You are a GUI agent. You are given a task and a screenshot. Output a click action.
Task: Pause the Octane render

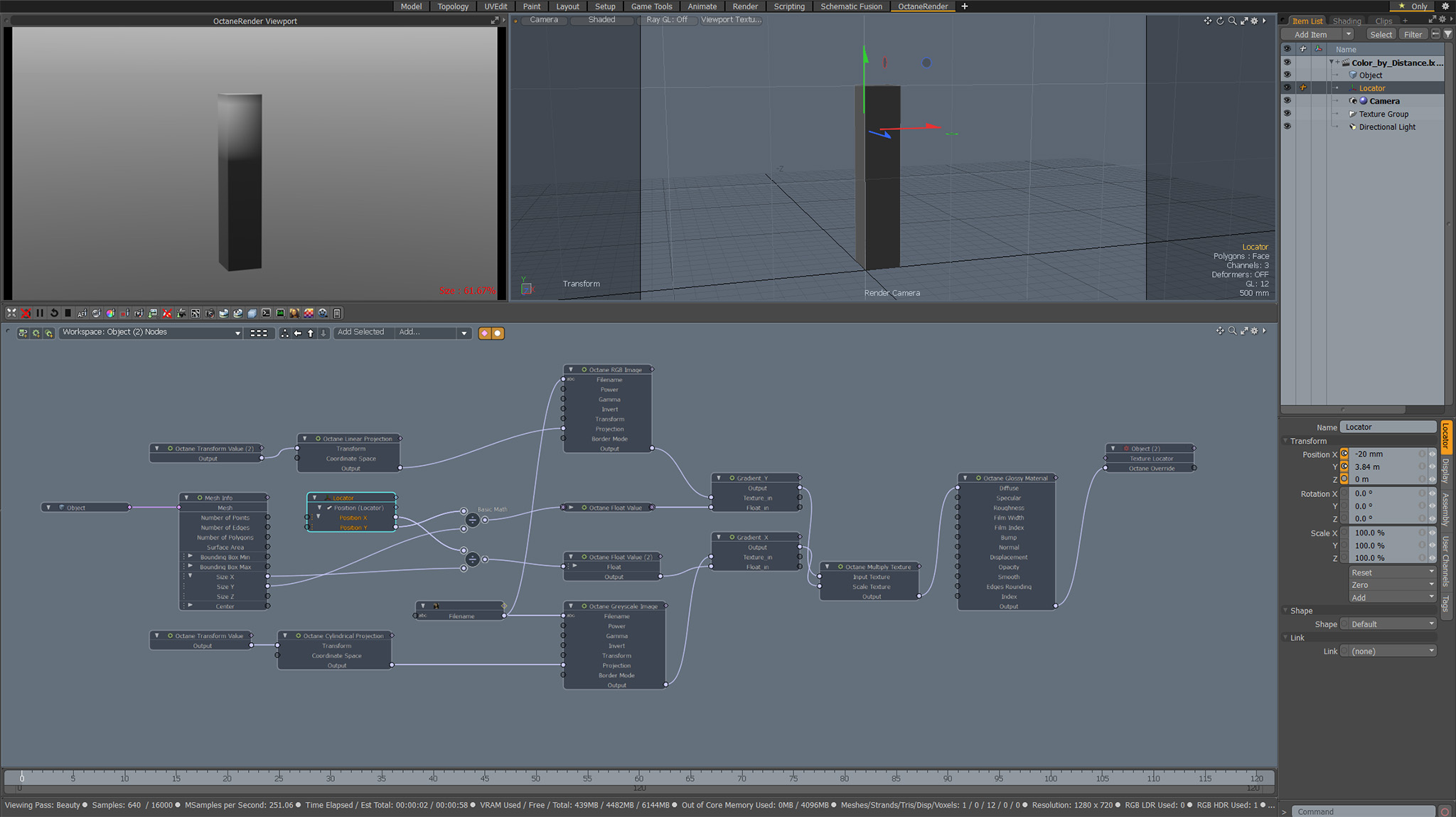click(40, 313)
